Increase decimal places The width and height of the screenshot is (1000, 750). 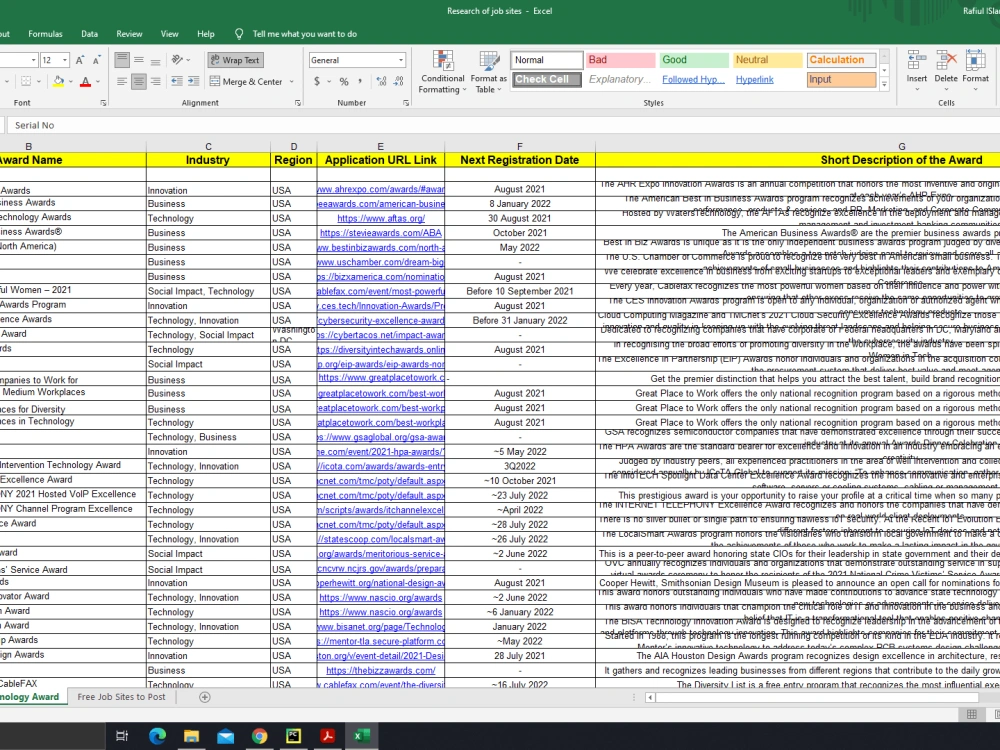[x=381, y=81]
